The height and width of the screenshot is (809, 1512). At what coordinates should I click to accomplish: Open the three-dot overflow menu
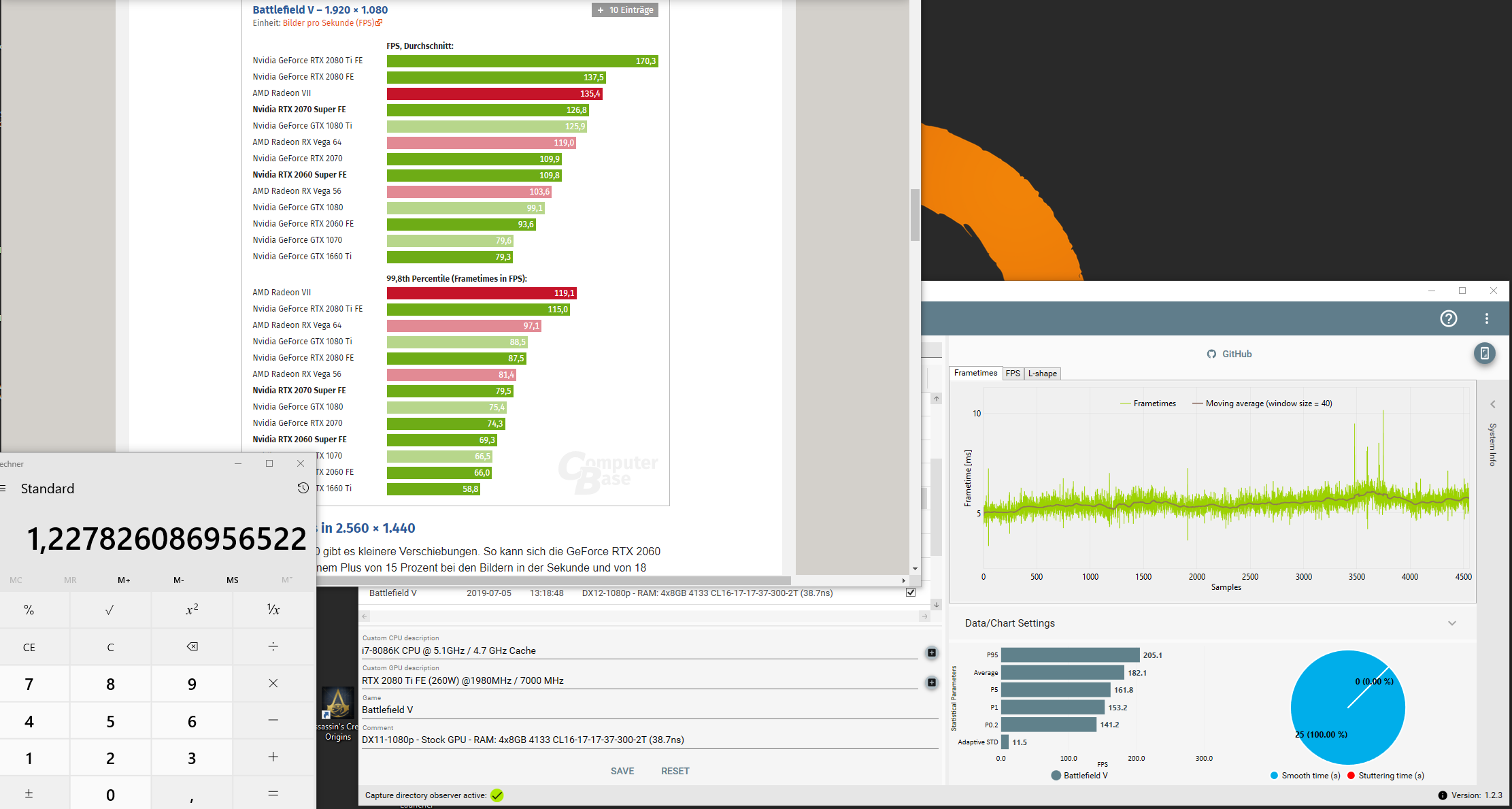click(x=1487, y=318)
